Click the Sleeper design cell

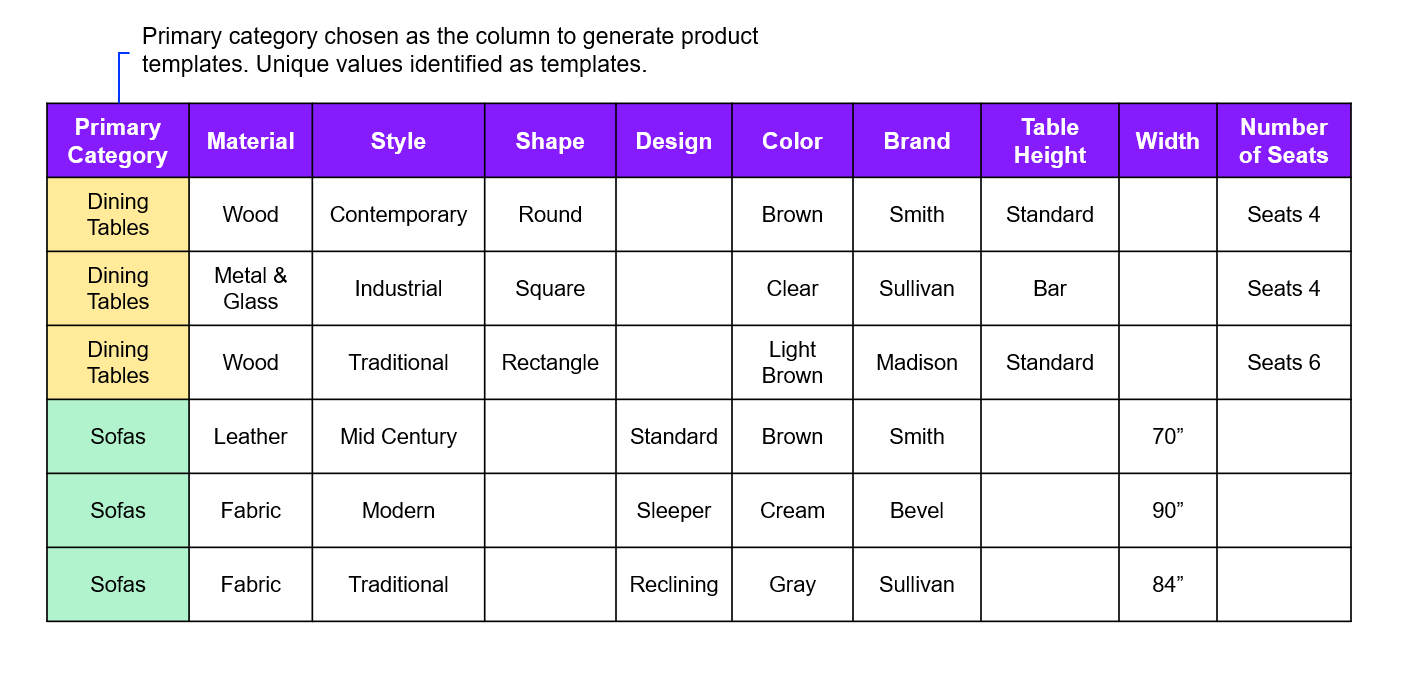(x=674, y=510)
